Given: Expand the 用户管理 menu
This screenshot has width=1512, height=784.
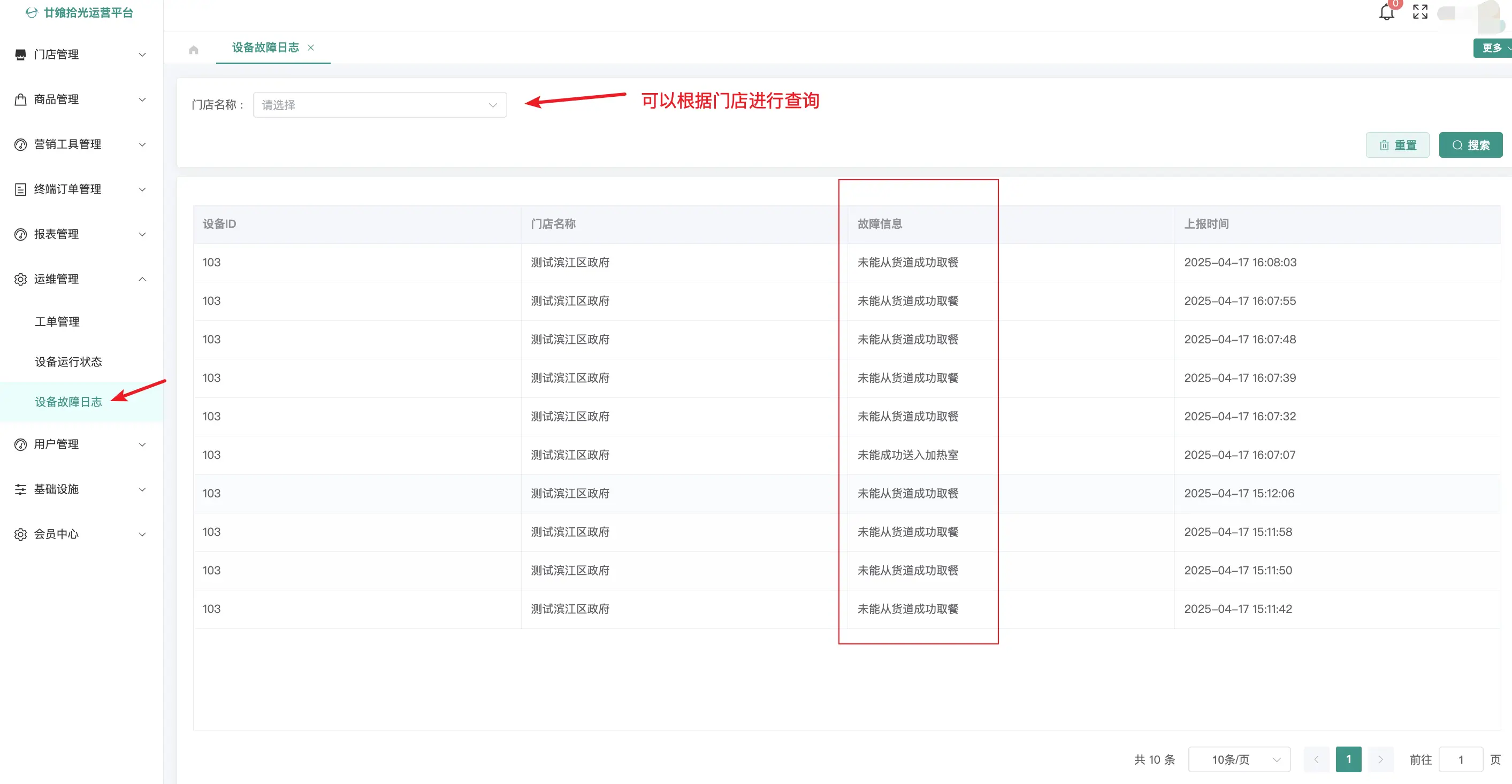Looking at the screenshot, I should pyautogui.click(x=142, y=444).
